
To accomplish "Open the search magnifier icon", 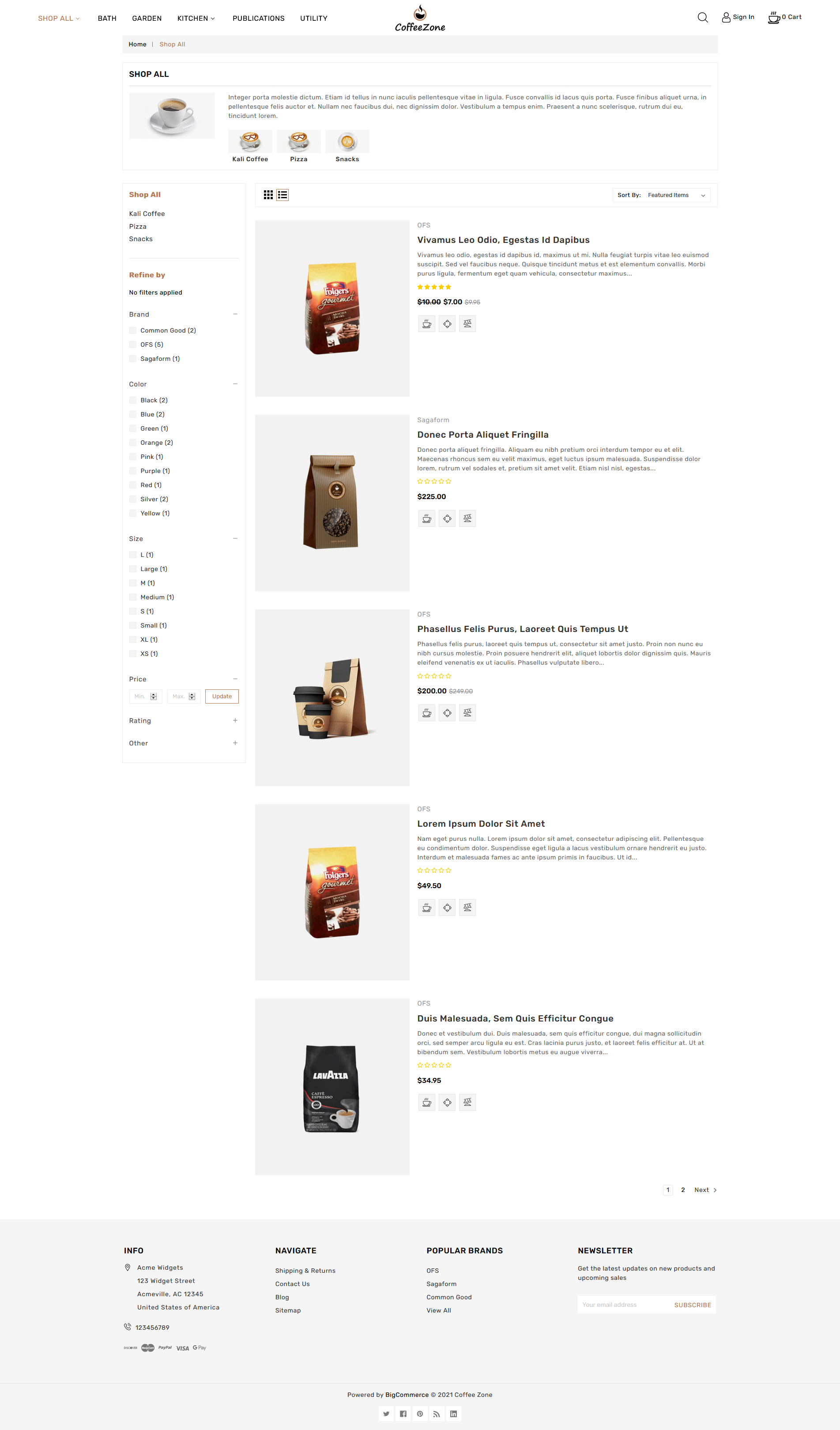I will point(702,18).
